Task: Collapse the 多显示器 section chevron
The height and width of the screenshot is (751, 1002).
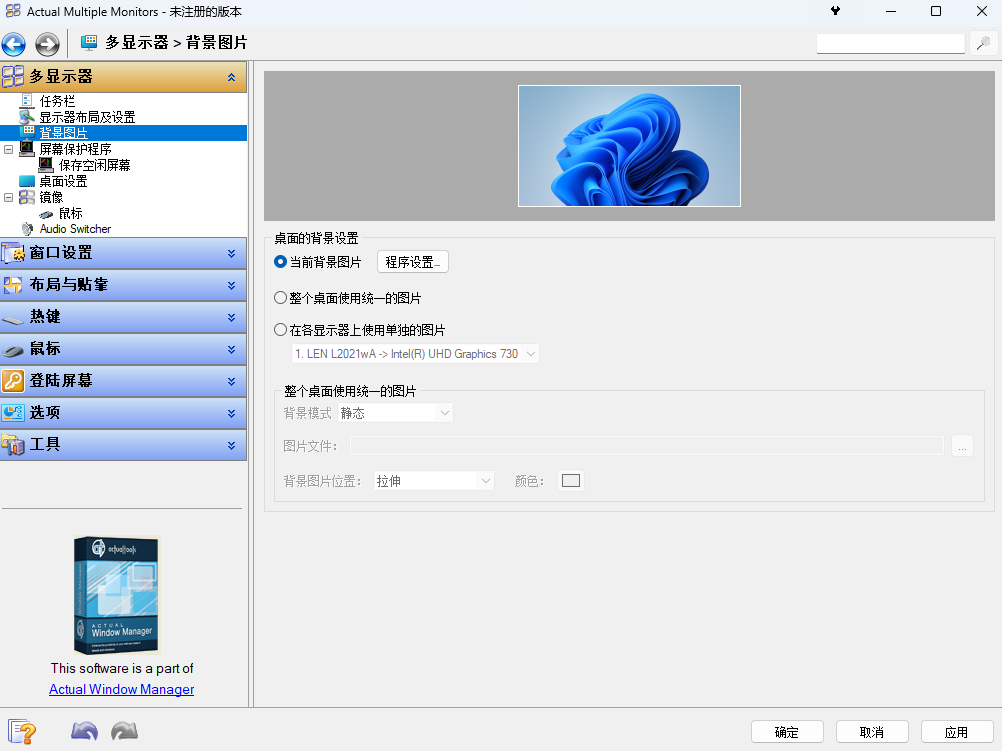Action: 231,77
